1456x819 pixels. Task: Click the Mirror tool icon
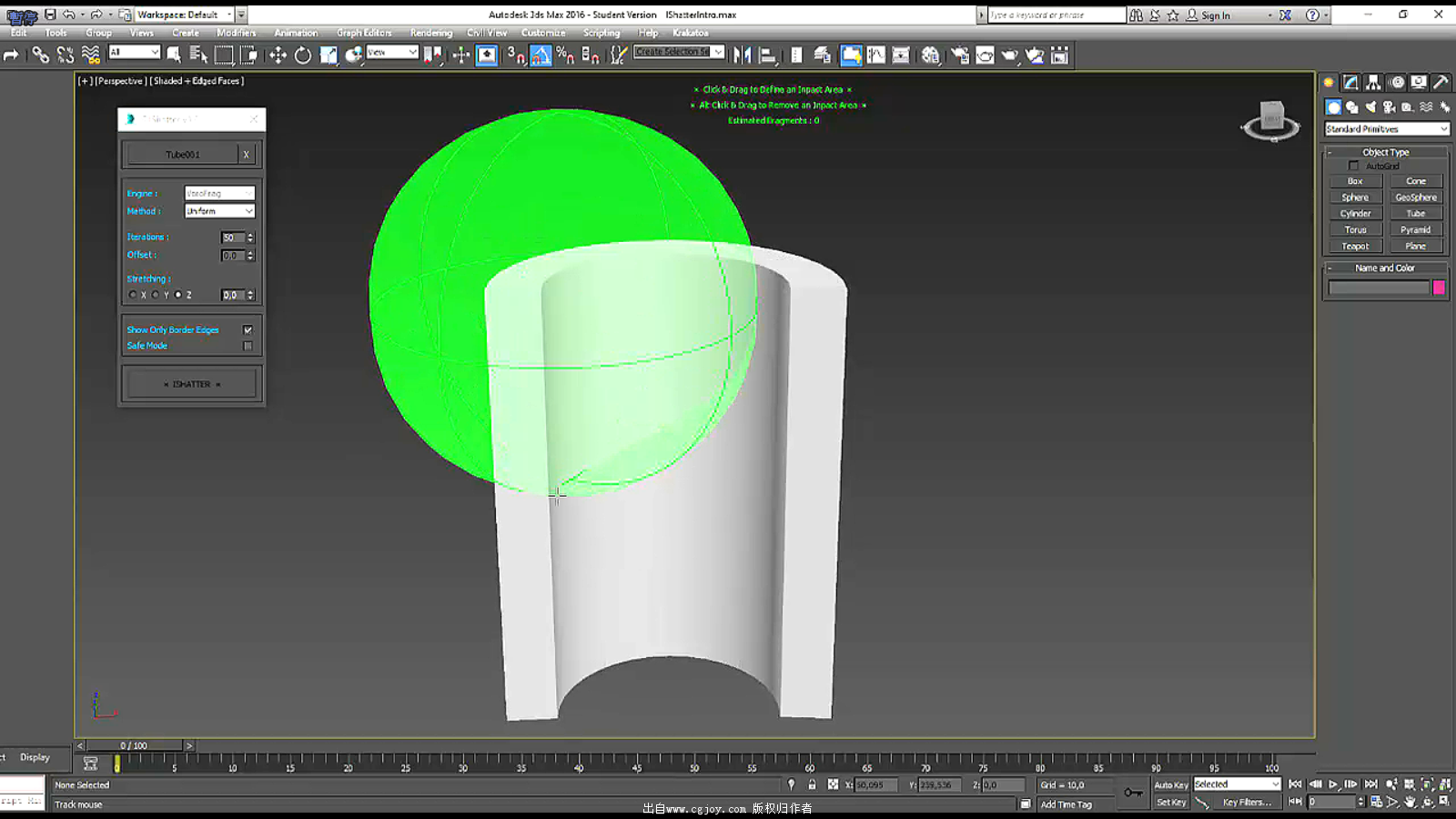(x=743, y=56)
